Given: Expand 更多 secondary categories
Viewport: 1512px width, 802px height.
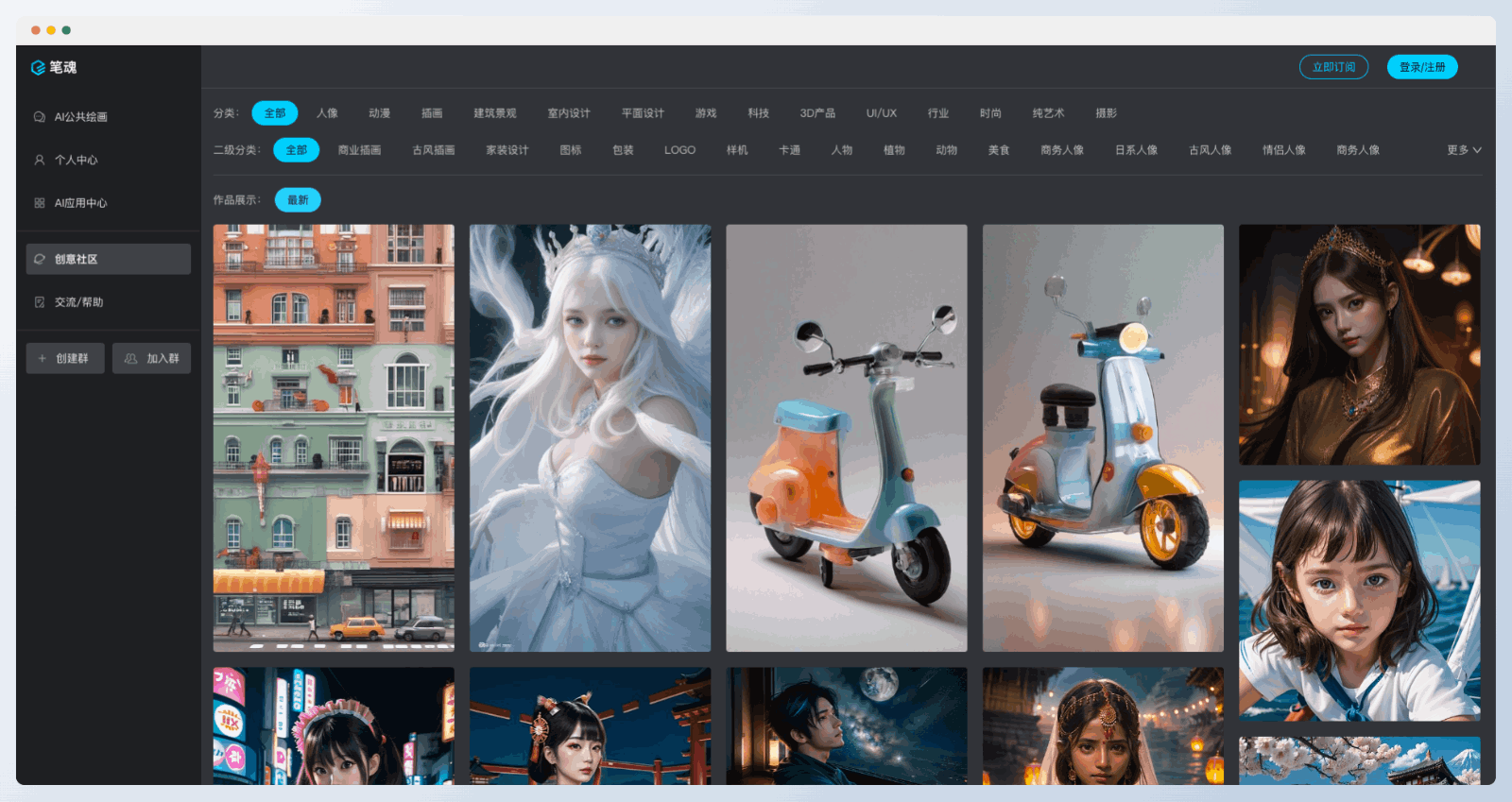Looking at the screenshot, I should [1458, 150].
